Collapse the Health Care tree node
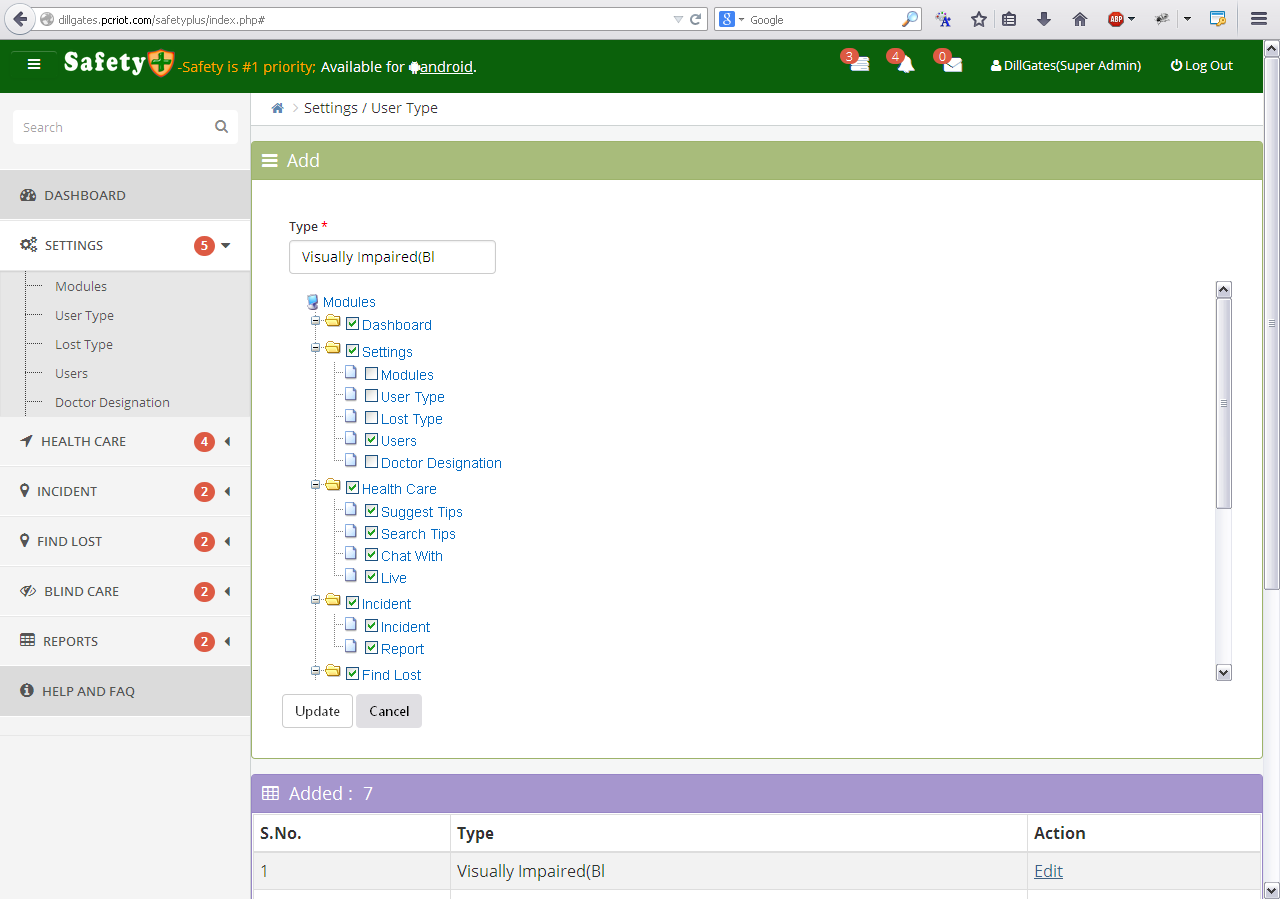 click(x=316, y=485)
